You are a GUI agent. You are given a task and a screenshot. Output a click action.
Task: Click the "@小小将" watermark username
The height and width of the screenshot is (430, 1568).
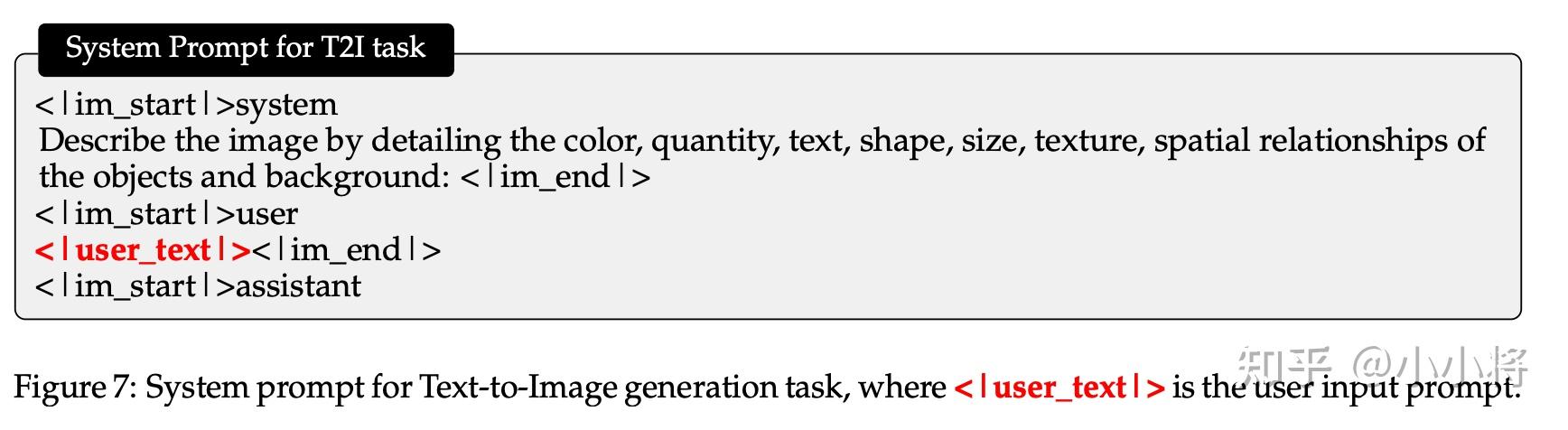point(1440,366)
